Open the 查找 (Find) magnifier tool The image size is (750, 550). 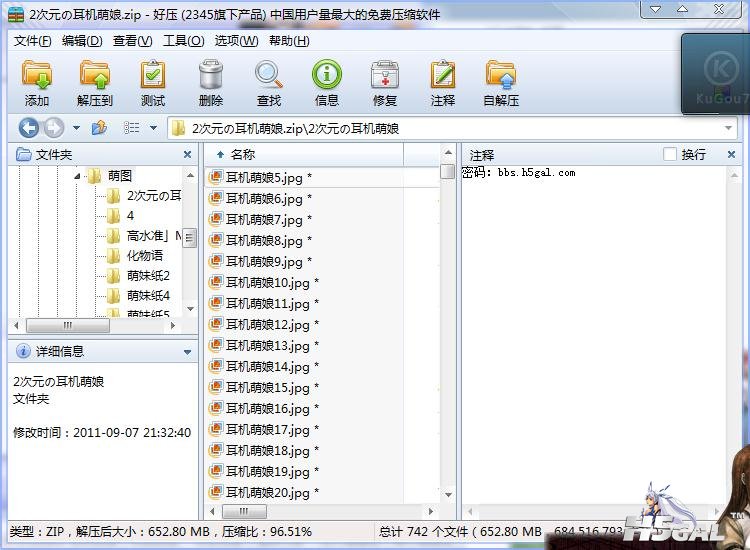point(269,80)
